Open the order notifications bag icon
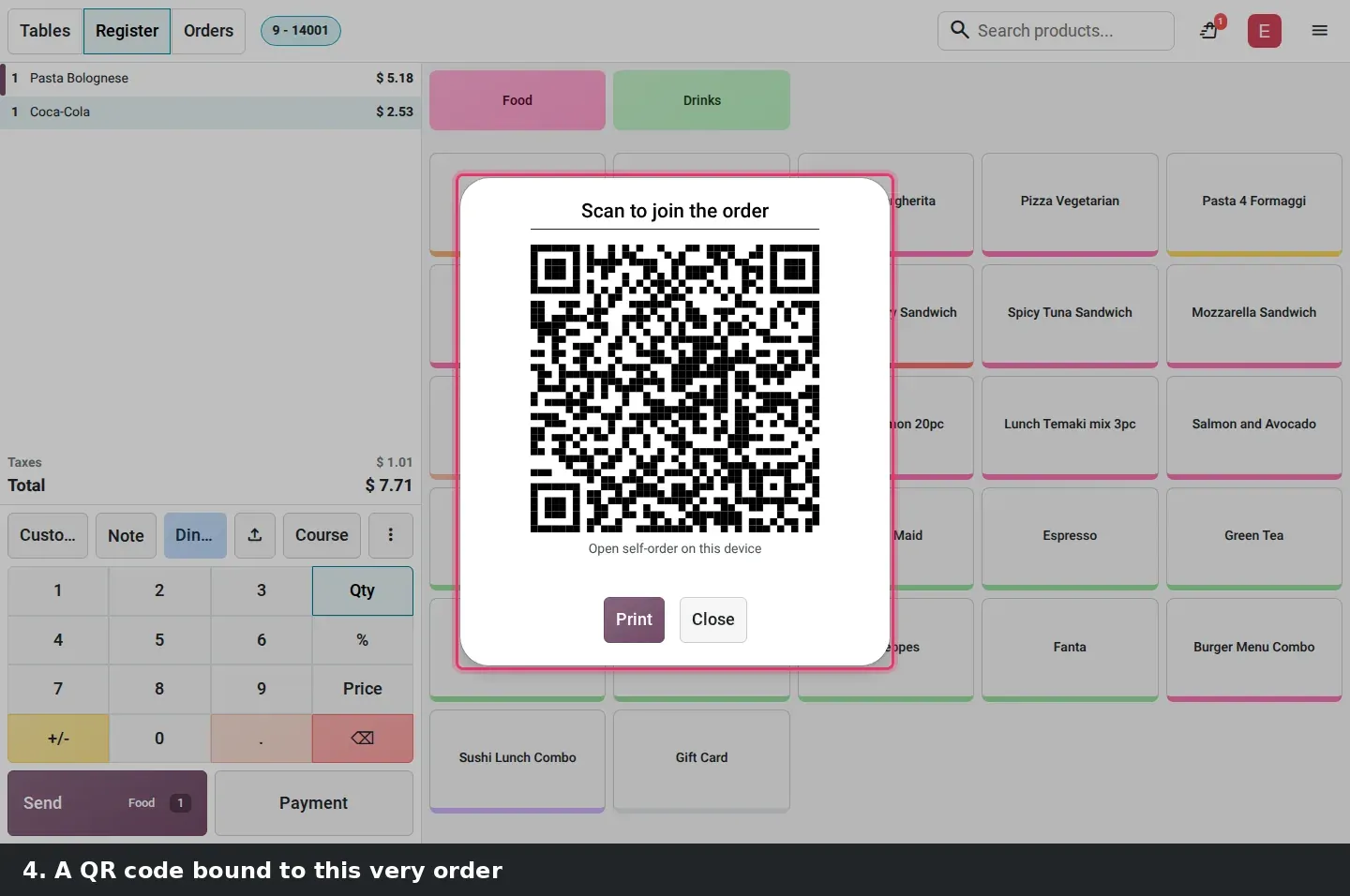 pyautogui.click(x=1210, y=31)
